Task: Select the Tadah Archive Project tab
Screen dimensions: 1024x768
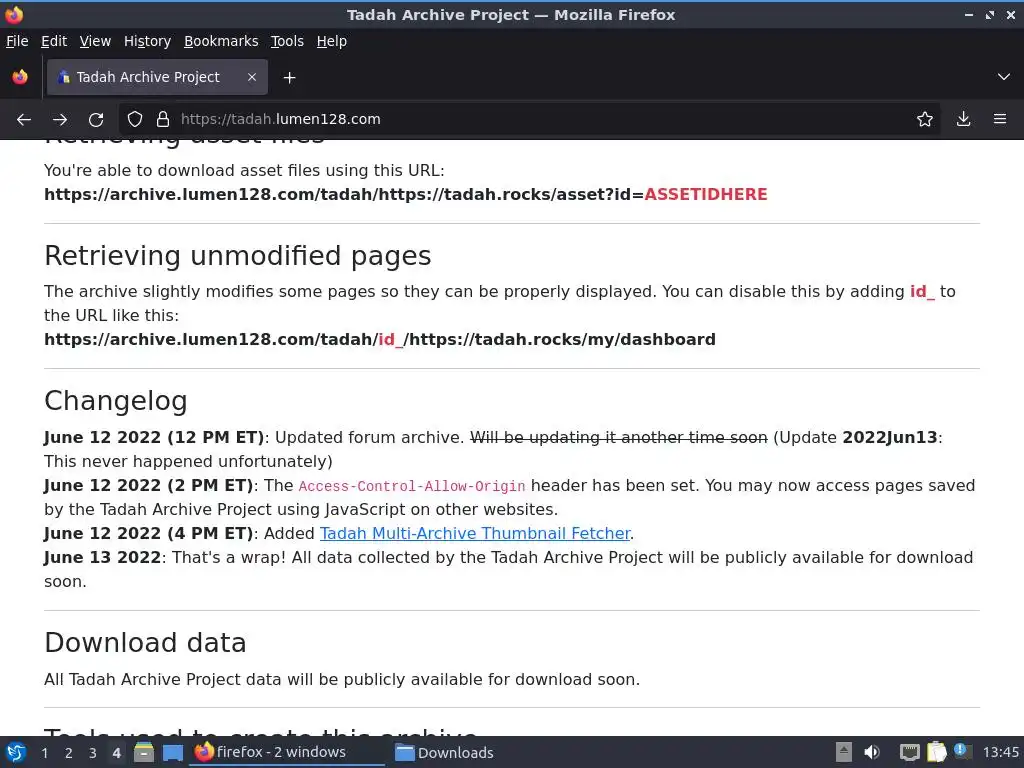Action: tap(157, 77)
